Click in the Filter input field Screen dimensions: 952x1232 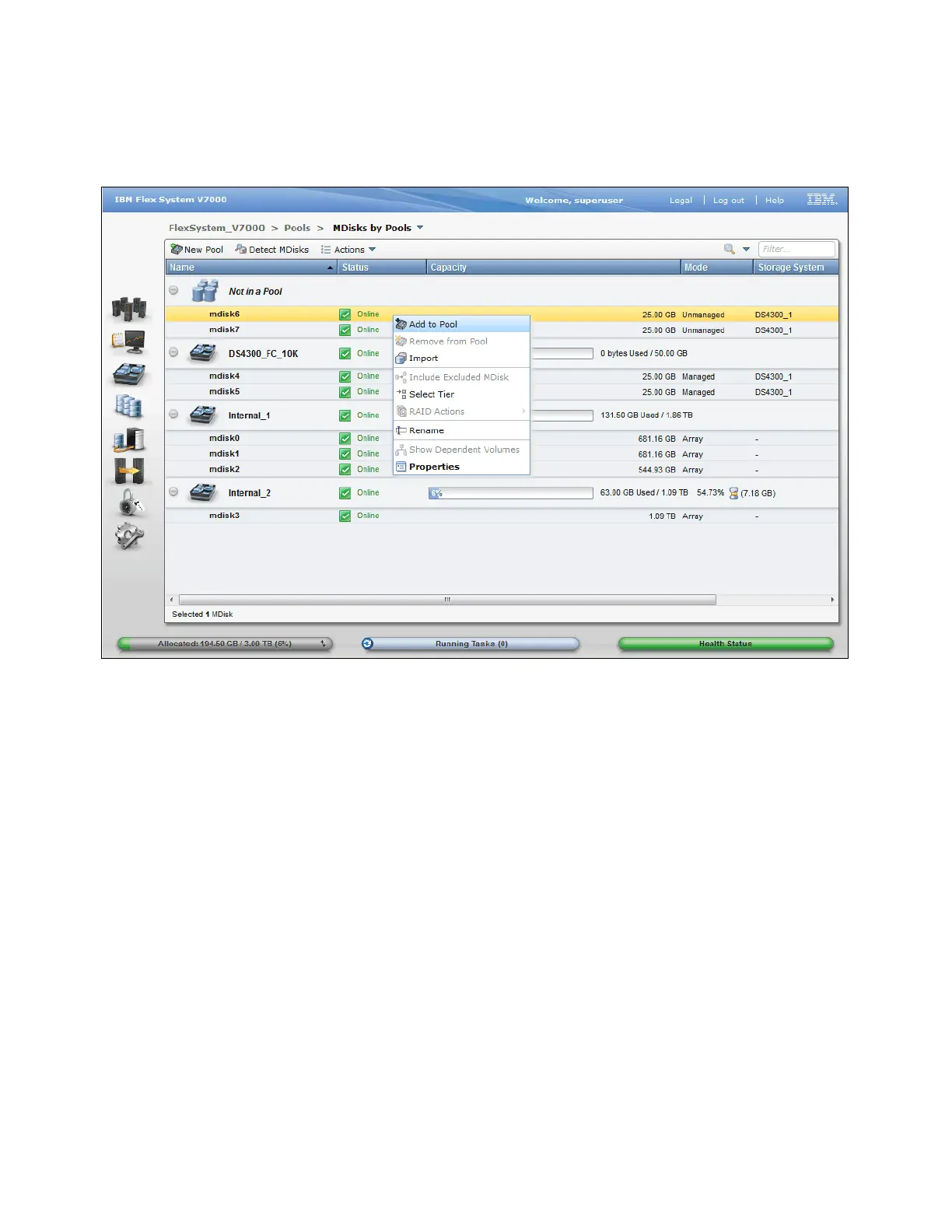click(x=796, y=249)
